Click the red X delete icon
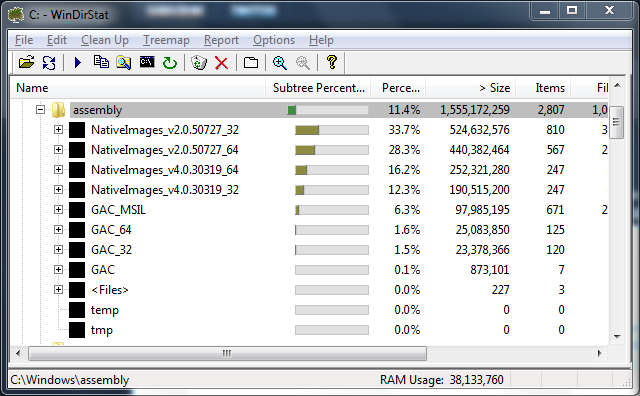Screen dimensions: 640x396 point(222,63)
